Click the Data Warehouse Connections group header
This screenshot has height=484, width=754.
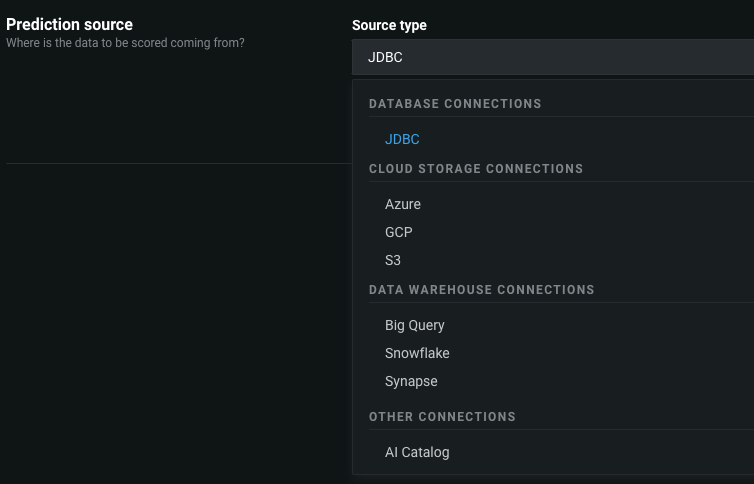pos(482,290)
